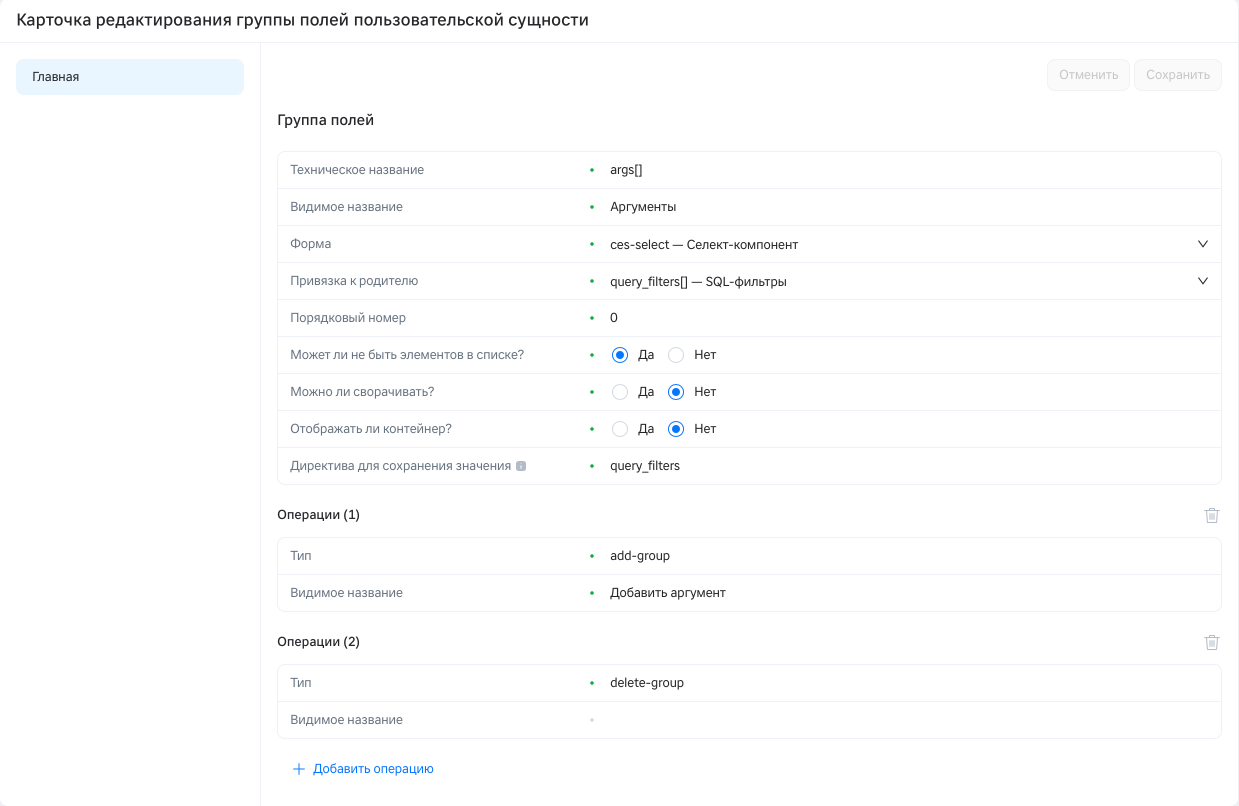1239x806 pixels.
Task: Click the Форма label
Action: tap(311, 244)
